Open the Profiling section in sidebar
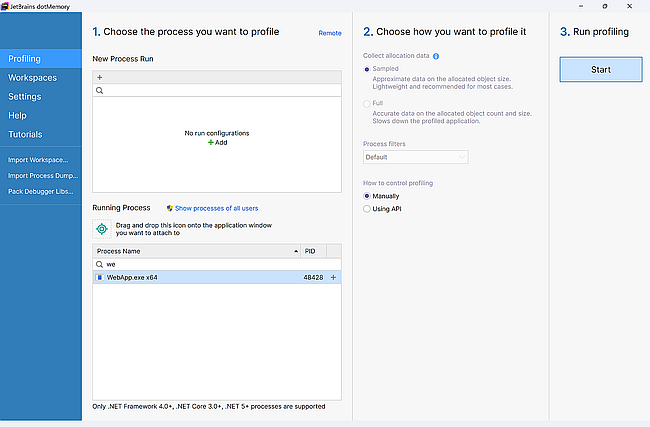Image resolution: width=650 pixels, height=427 pixels. 41,58
